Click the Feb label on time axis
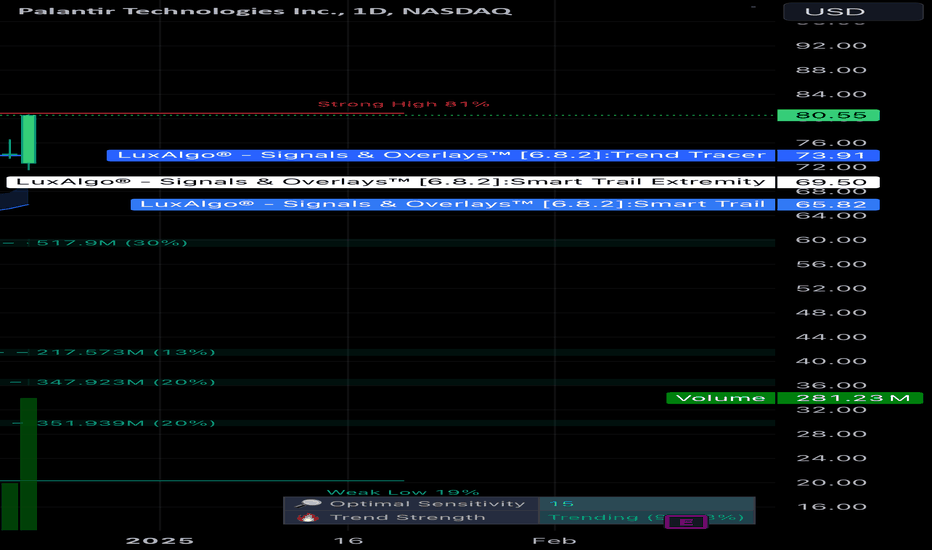Viewport: 932px width, 550px height. point(554,540)
